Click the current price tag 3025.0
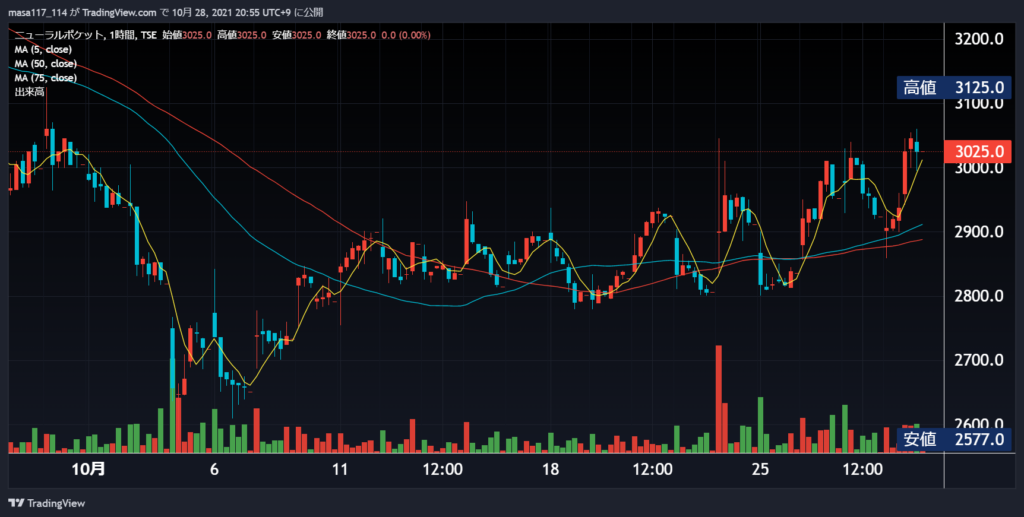The width and height of the screenshot is (1024, 517). (x=979, y=152)
